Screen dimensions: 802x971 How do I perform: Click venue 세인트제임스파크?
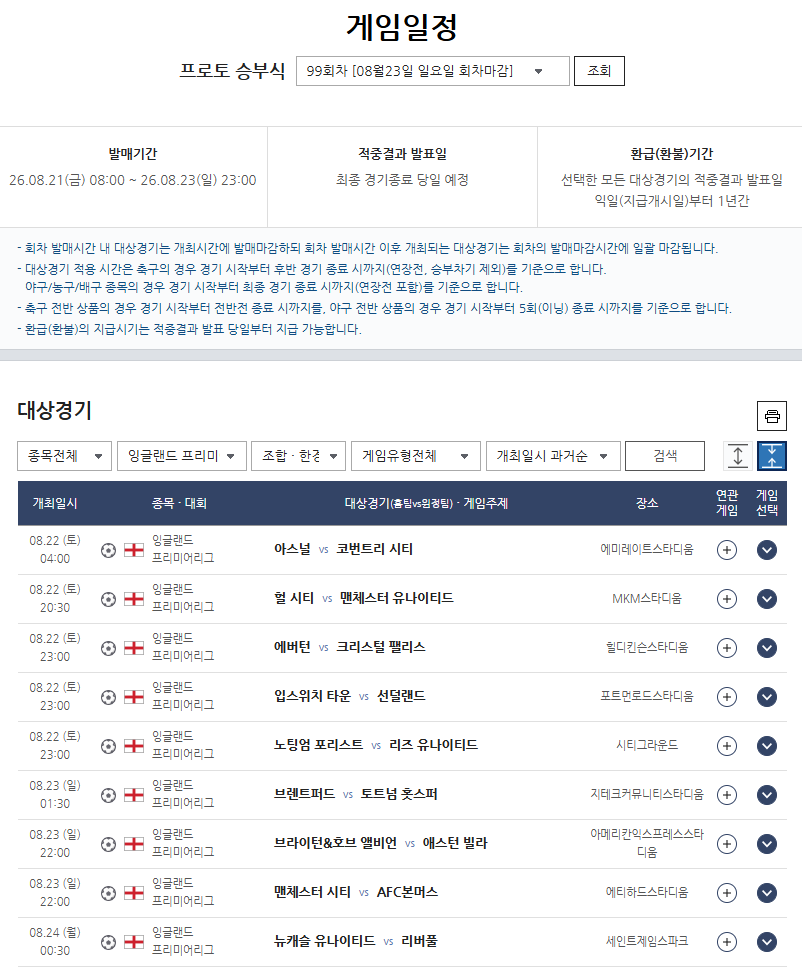pos(647,941)
